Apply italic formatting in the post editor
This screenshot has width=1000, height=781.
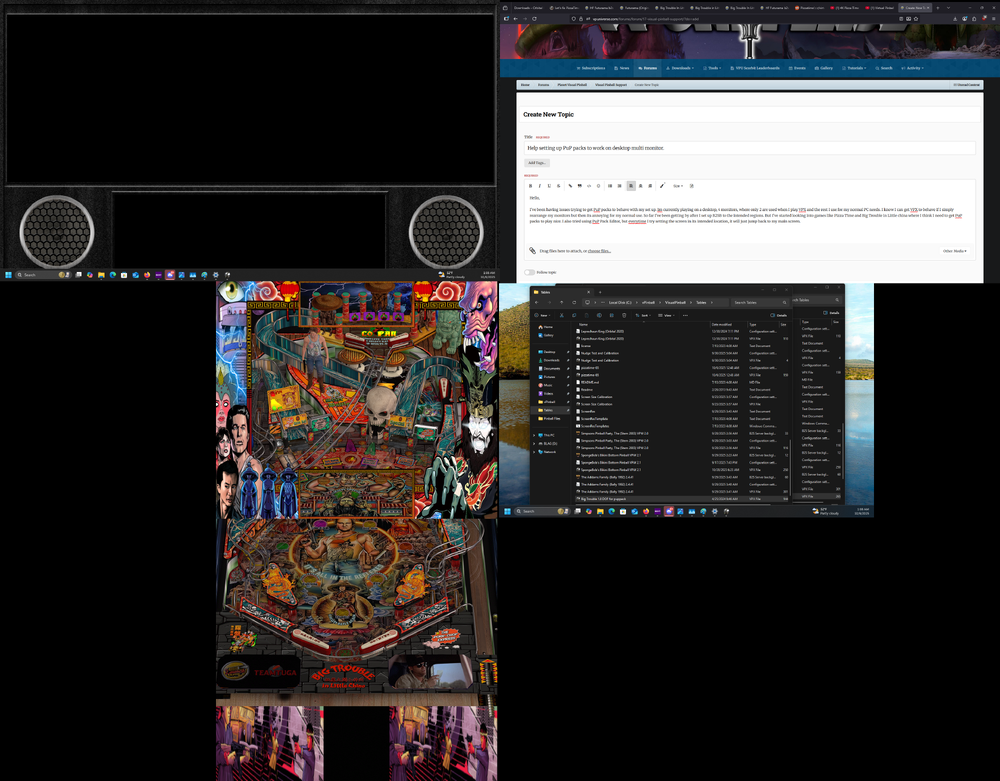point(540,186)
